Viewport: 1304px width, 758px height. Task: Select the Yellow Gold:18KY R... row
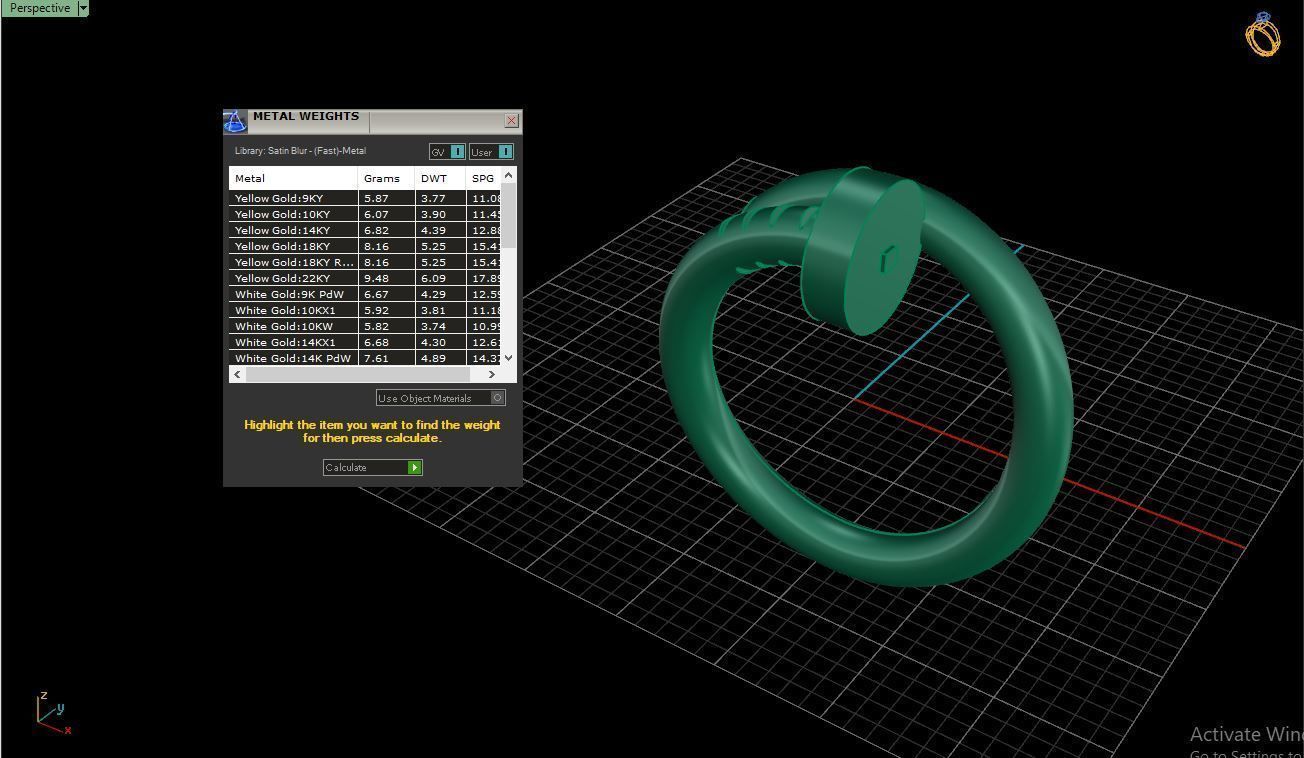click(x=365, y=262)
